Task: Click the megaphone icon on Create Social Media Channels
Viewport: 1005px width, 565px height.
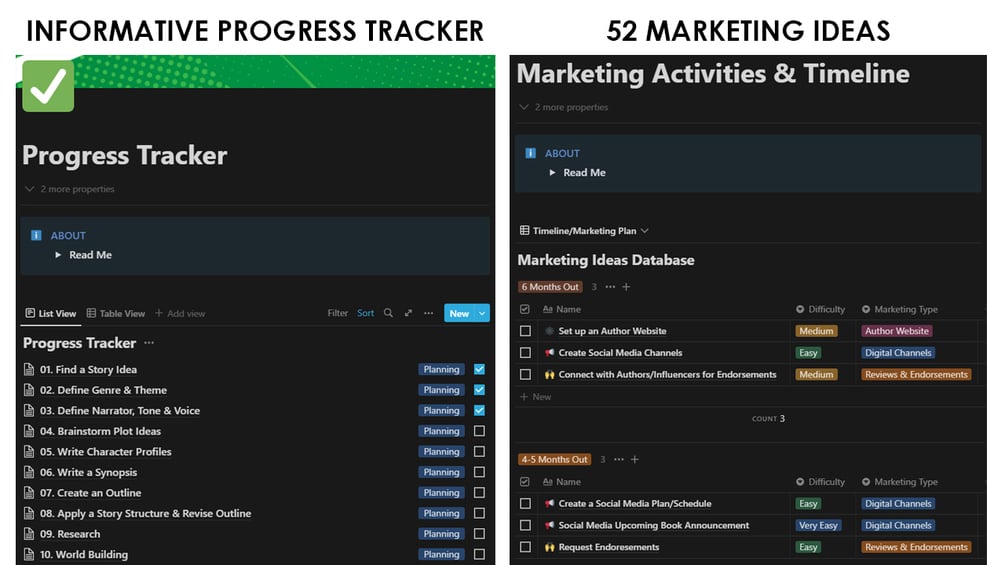Action: coord(549,353)
